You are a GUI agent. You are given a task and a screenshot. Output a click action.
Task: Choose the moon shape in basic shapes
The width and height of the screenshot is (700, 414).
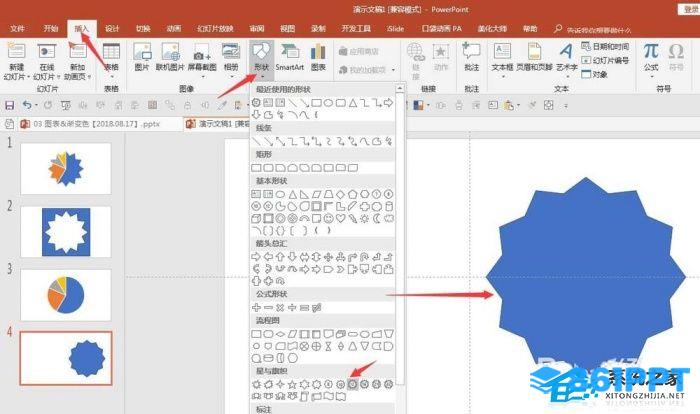(377, 218)
